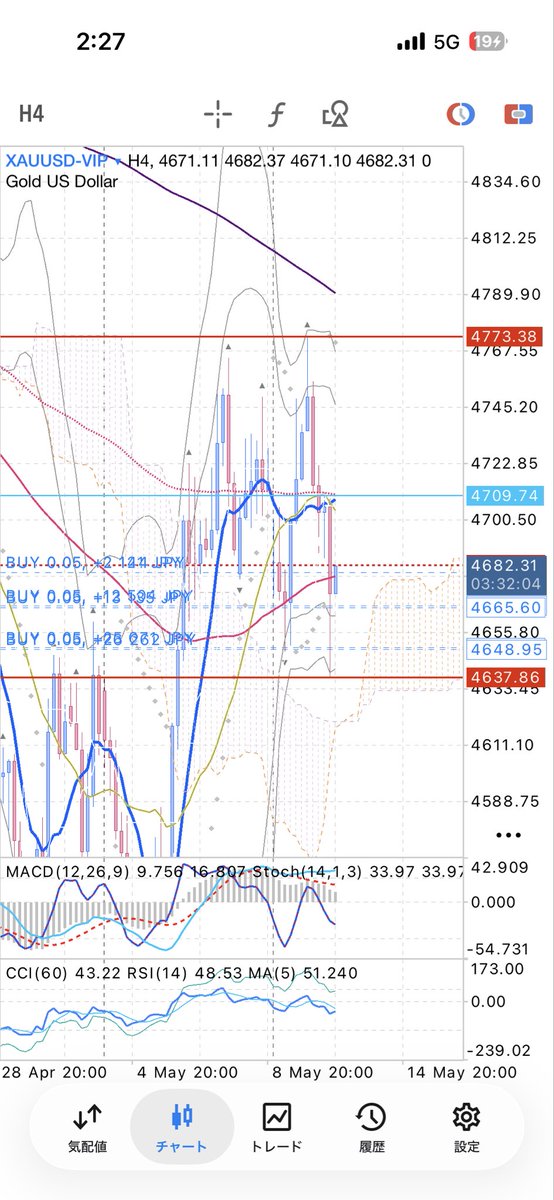The width and height of the screenshot is (554, 1200).
Task: Tap the gear settings icon
Action: (x=466, y=1116)
